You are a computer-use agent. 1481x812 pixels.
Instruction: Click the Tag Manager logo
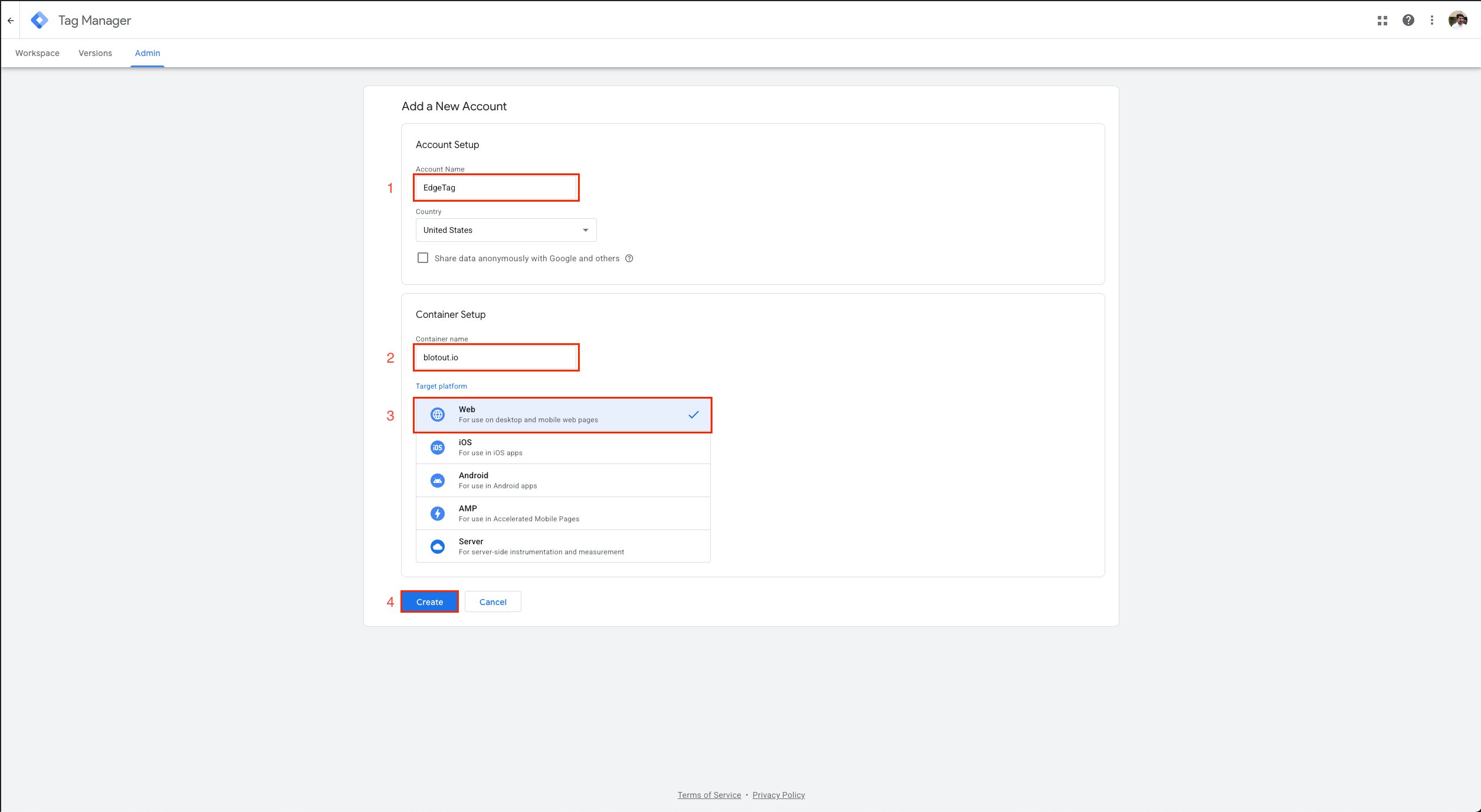40,21
